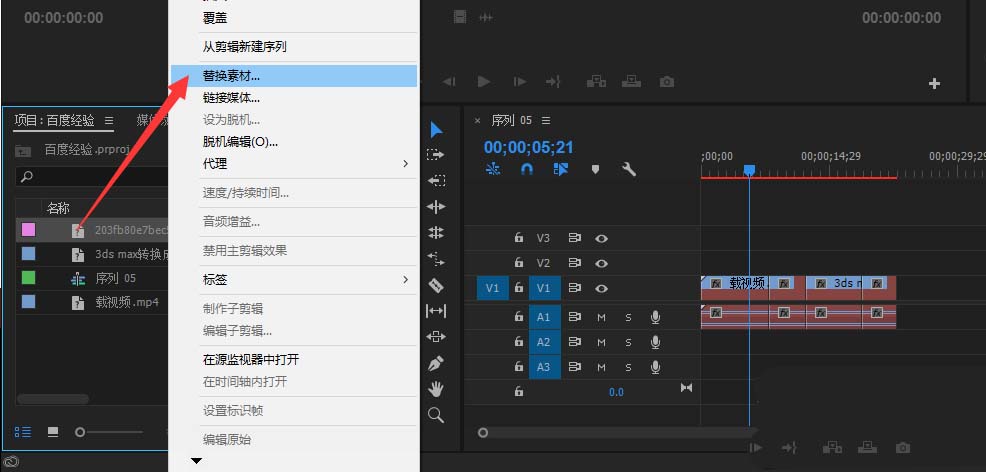Image resolution: width=986 pixels, height=472 pixels.
Task: Select the Track Select Forward tool
Action: 435,155
